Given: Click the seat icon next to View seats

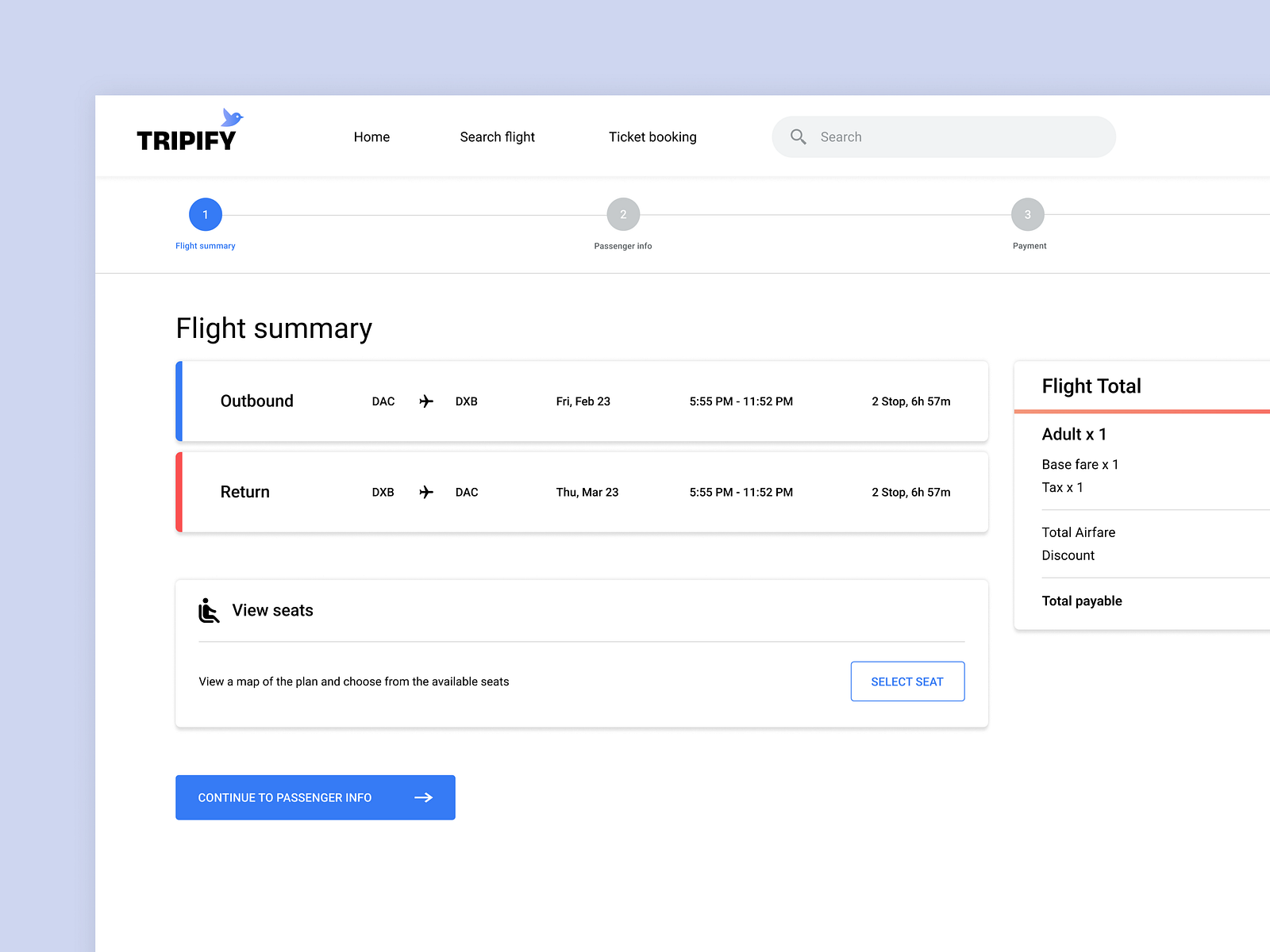Looking at the screenshot, I should pyautogui.click(x=208, y=610).
